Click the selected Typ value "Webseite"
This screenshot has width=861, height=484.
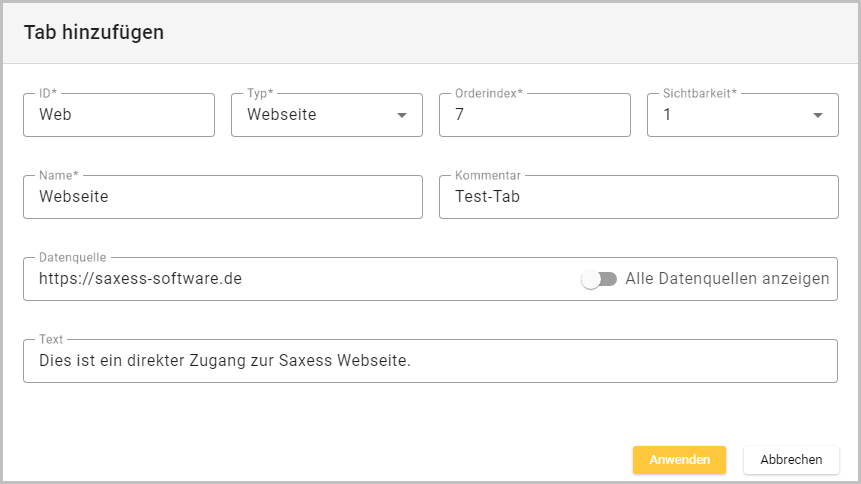(282, 115)
